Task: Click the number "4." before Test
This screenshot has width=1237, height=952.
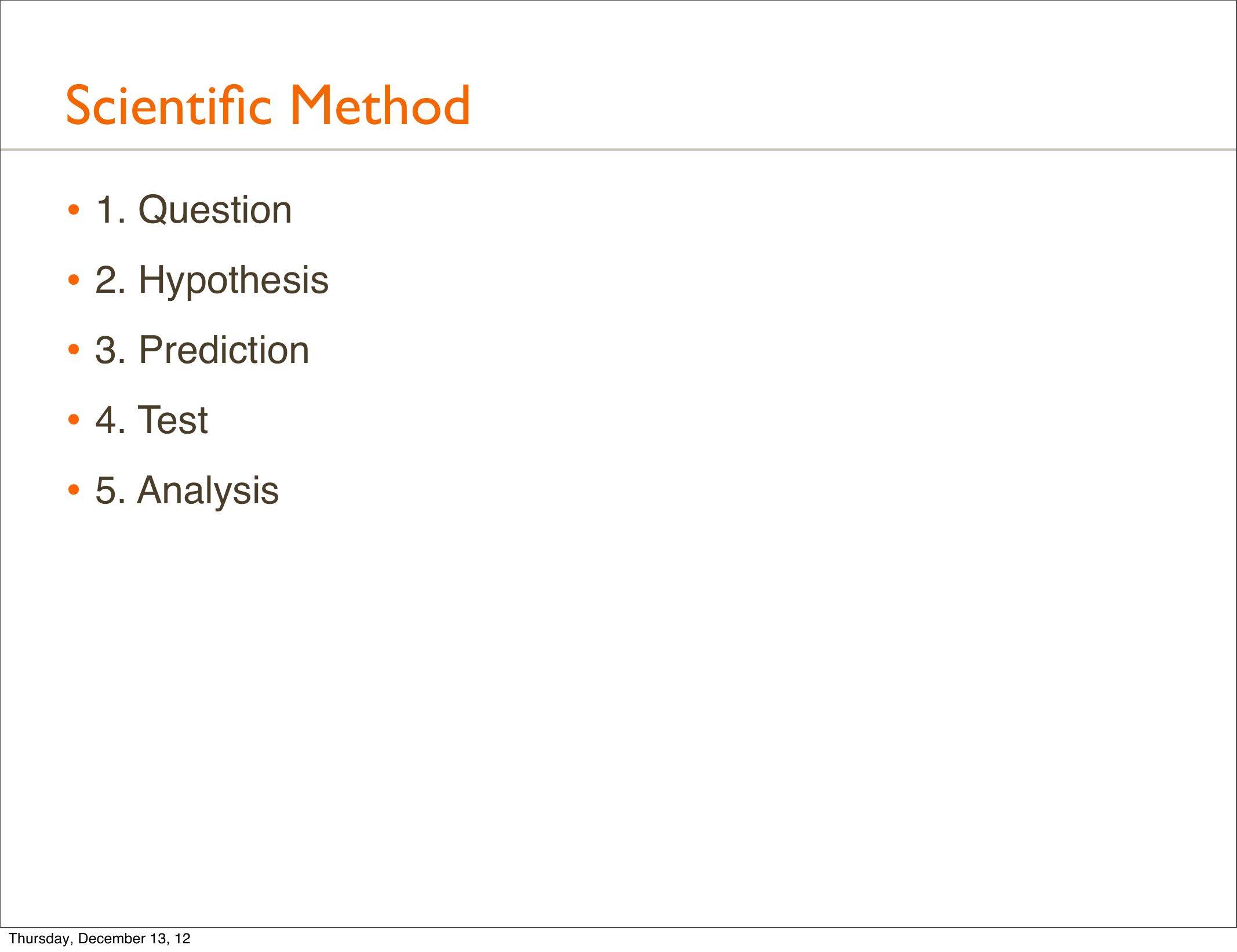Action: [x=111, y=420]
